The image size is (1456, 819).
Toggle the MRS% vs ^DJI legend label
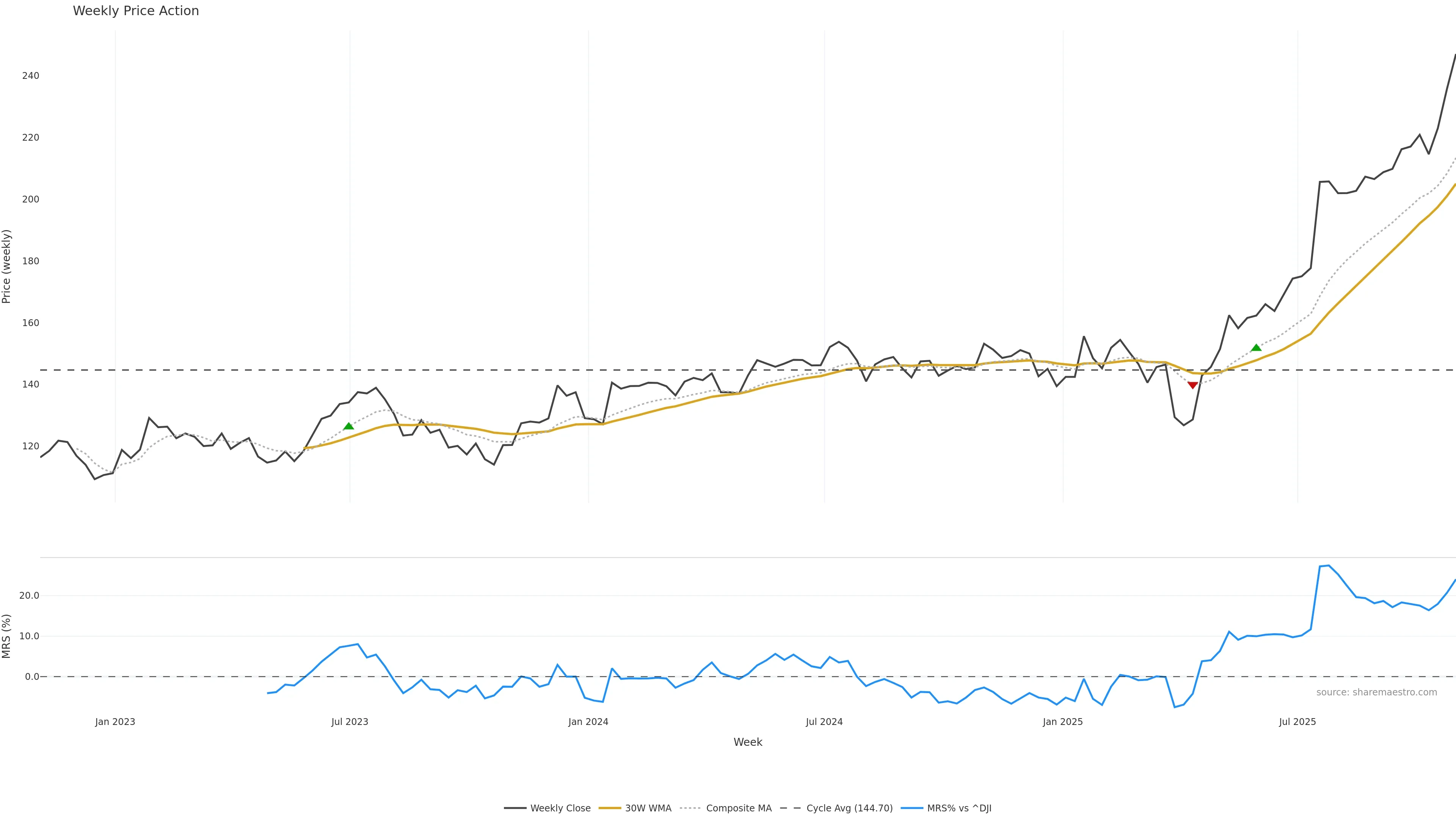pyautogui.click(x=959, y=808)
